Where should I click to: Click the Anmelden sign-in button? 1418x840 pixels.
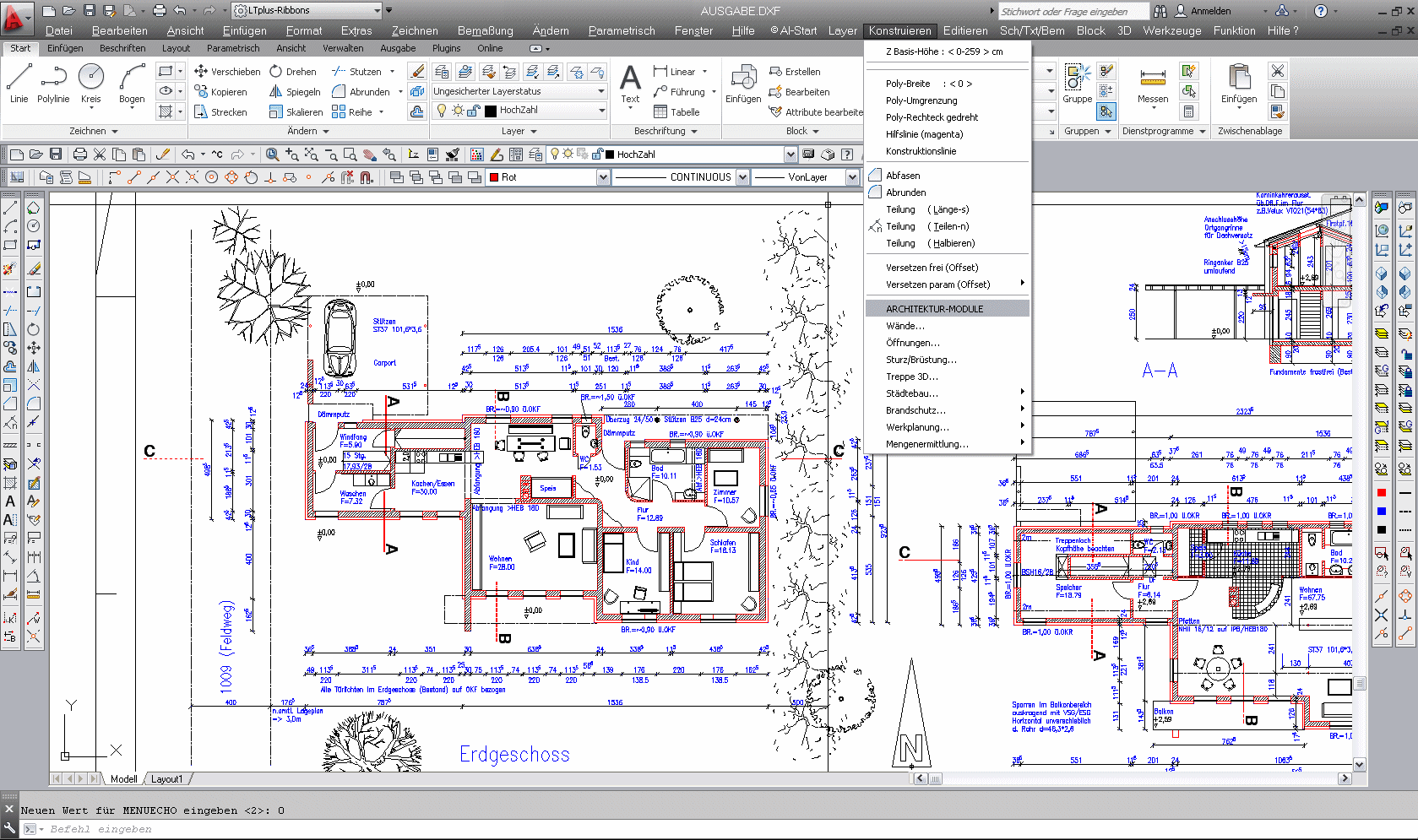click(x=1210, y=11)
